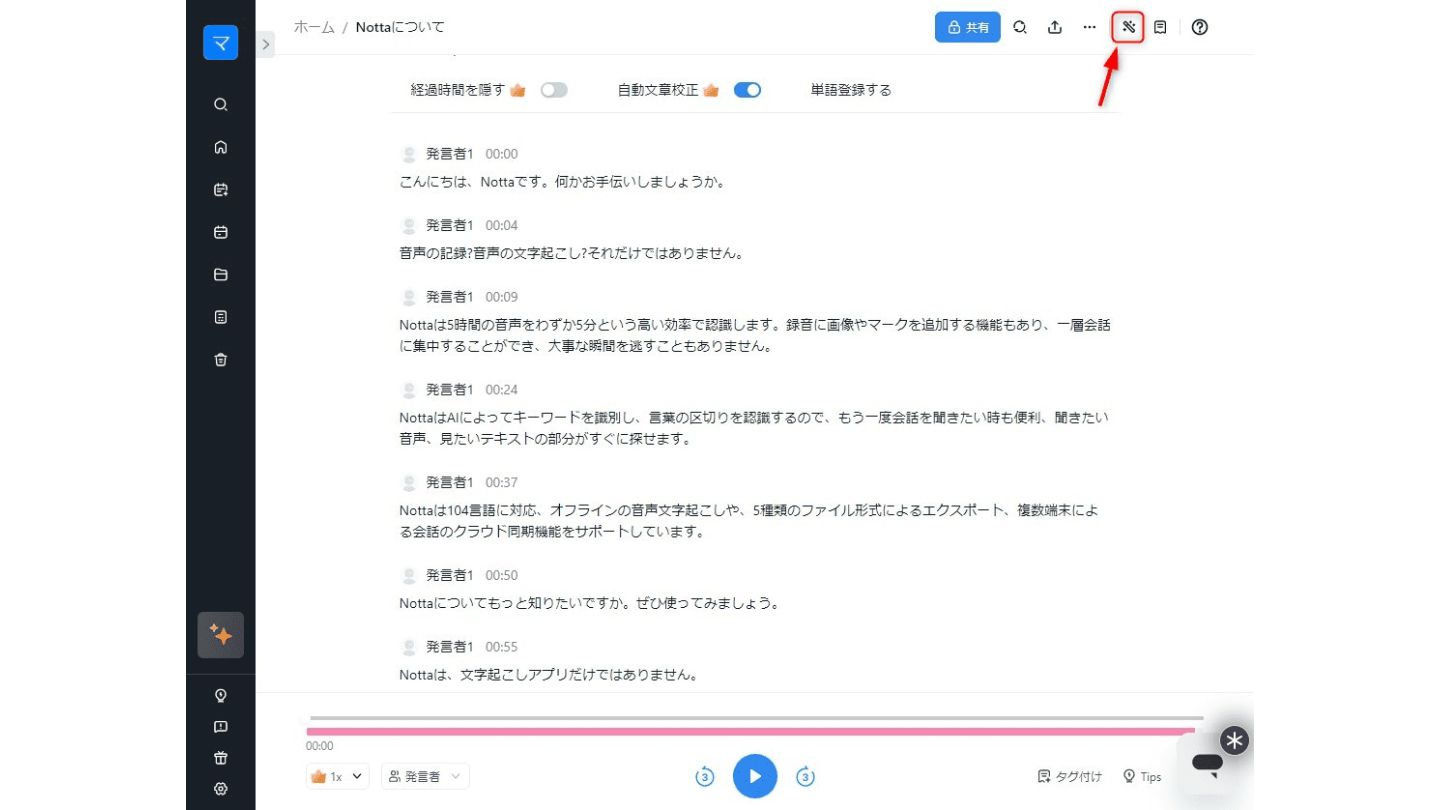Click paragraph starting Nottaは5時間の音声
Image resolution: width=1440 pixels, height=810 pixels.
click(x=755, y=335)
